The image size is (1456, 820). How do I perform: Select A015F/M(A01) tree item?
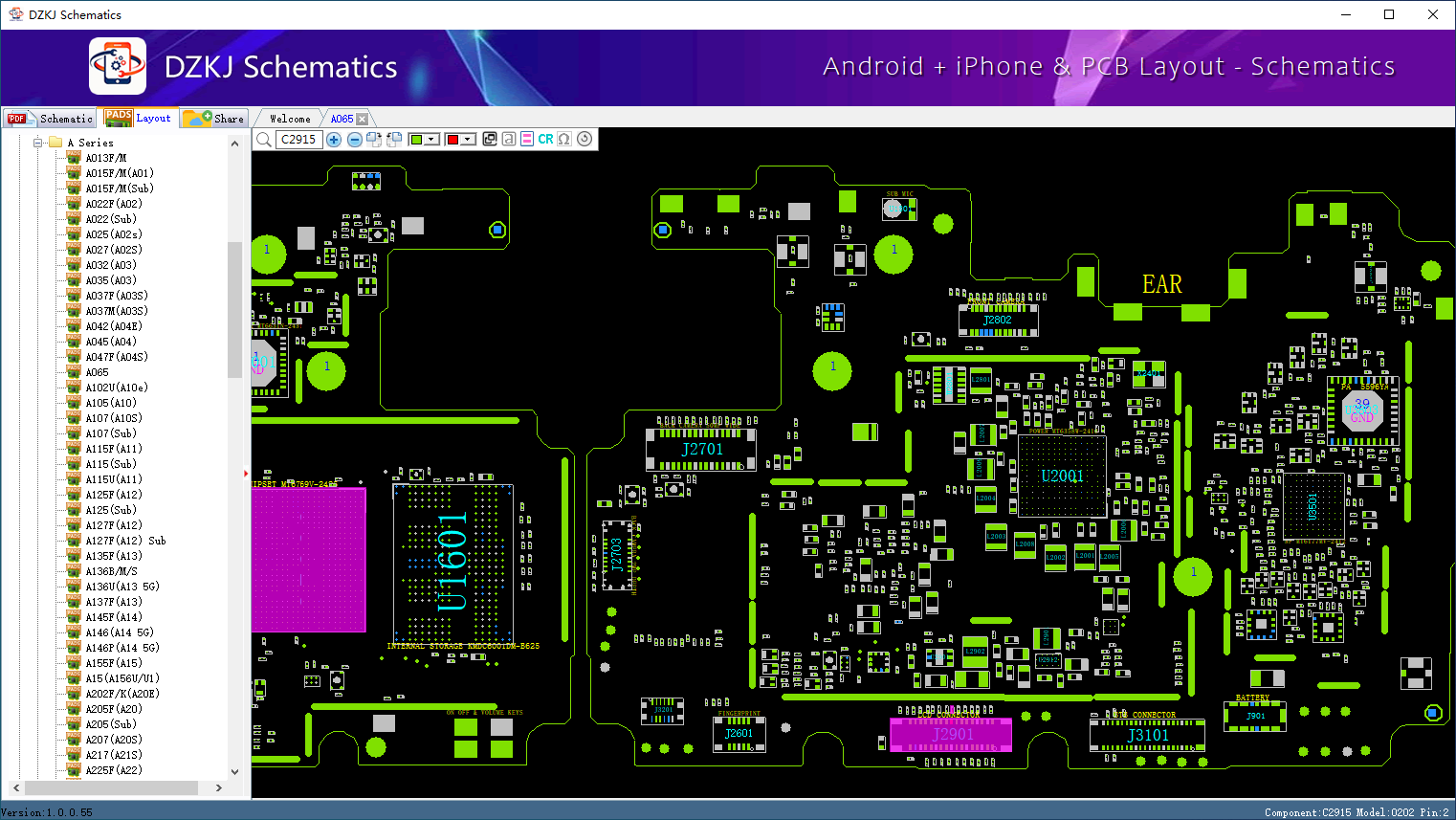pyautogui.click(x=120, y=173)
